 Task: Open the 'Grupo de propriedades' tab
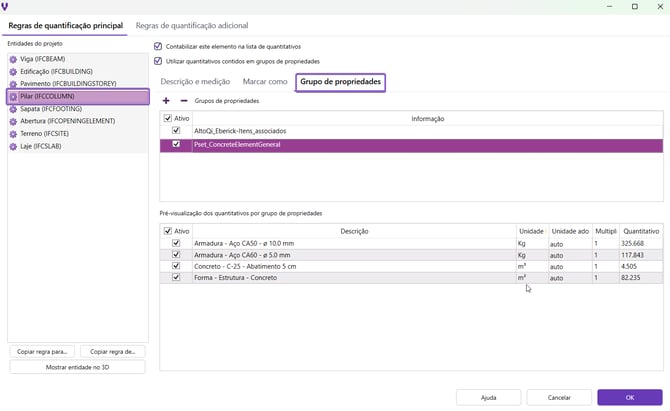(x=340, y=82)
